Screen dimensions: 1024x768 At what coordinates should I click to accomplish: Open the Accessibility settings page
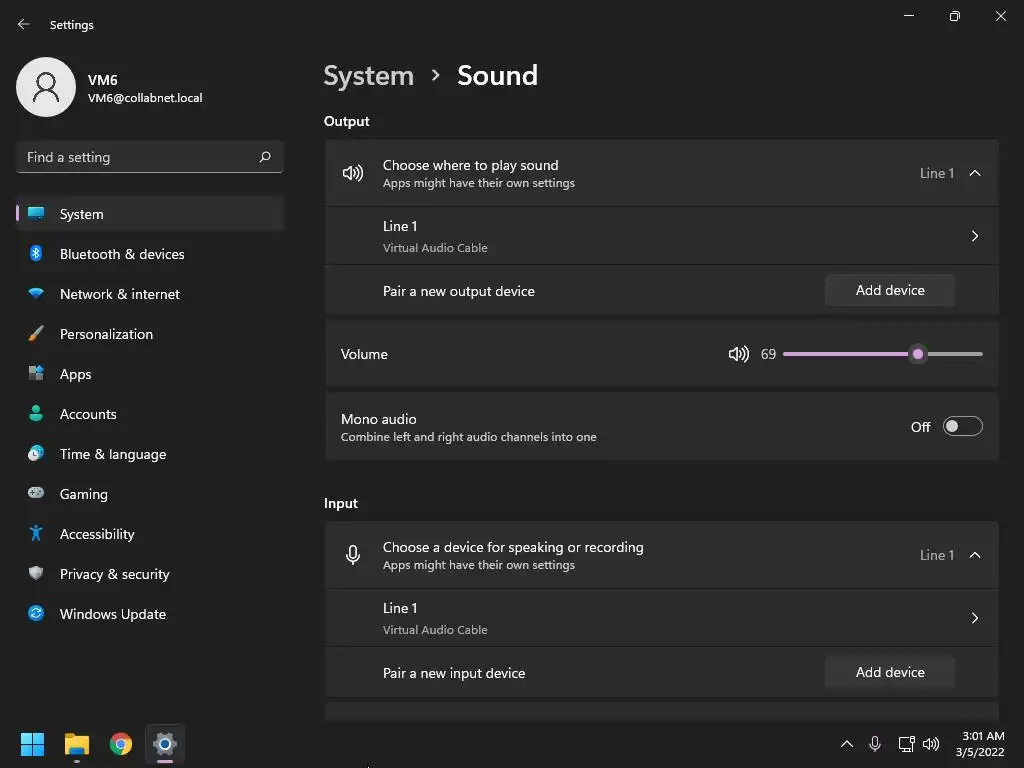pos(97,534)
